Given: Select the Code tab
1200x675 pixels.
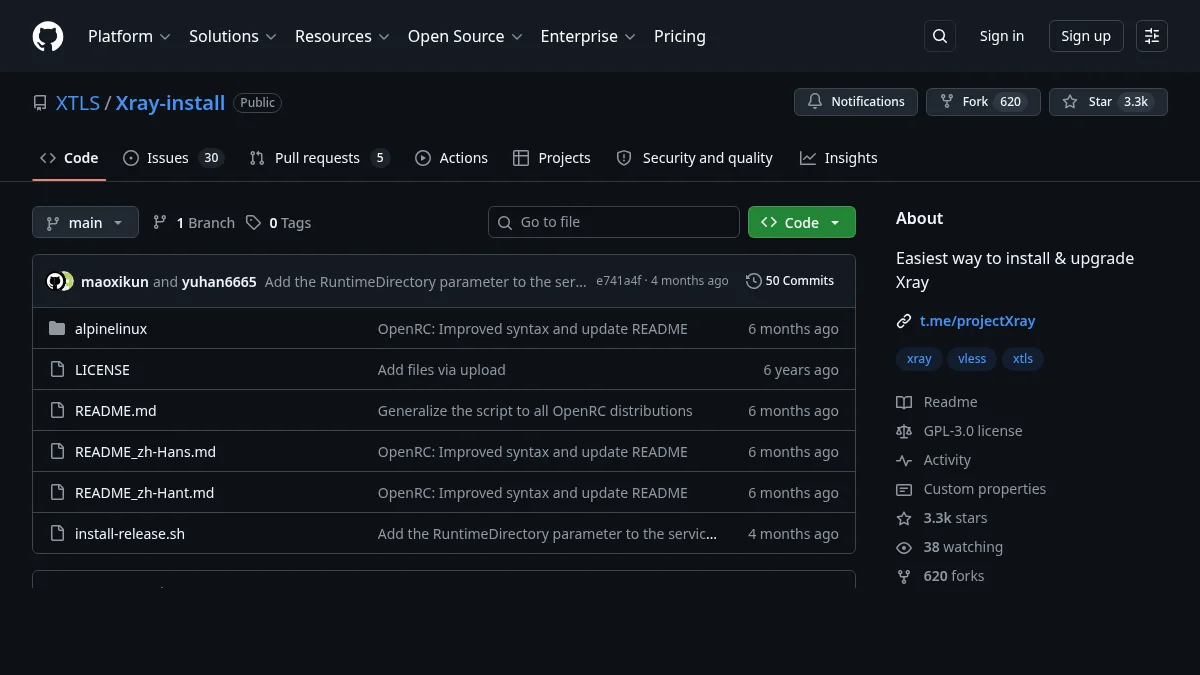Looking at the screenshot, I should (69, 158).
